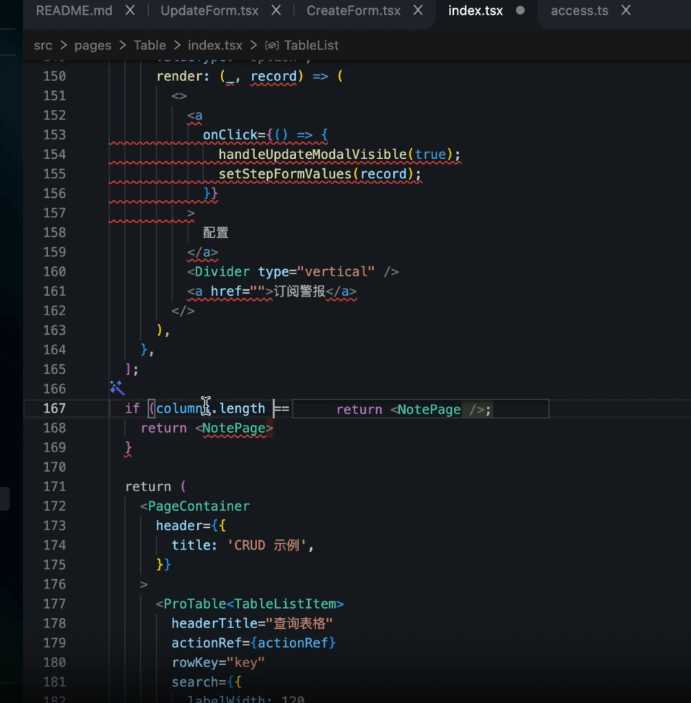The width and height of the screenshot is (691, 703).
Task: Click the onClick attribute on line 153
Action: pos(230,135)
